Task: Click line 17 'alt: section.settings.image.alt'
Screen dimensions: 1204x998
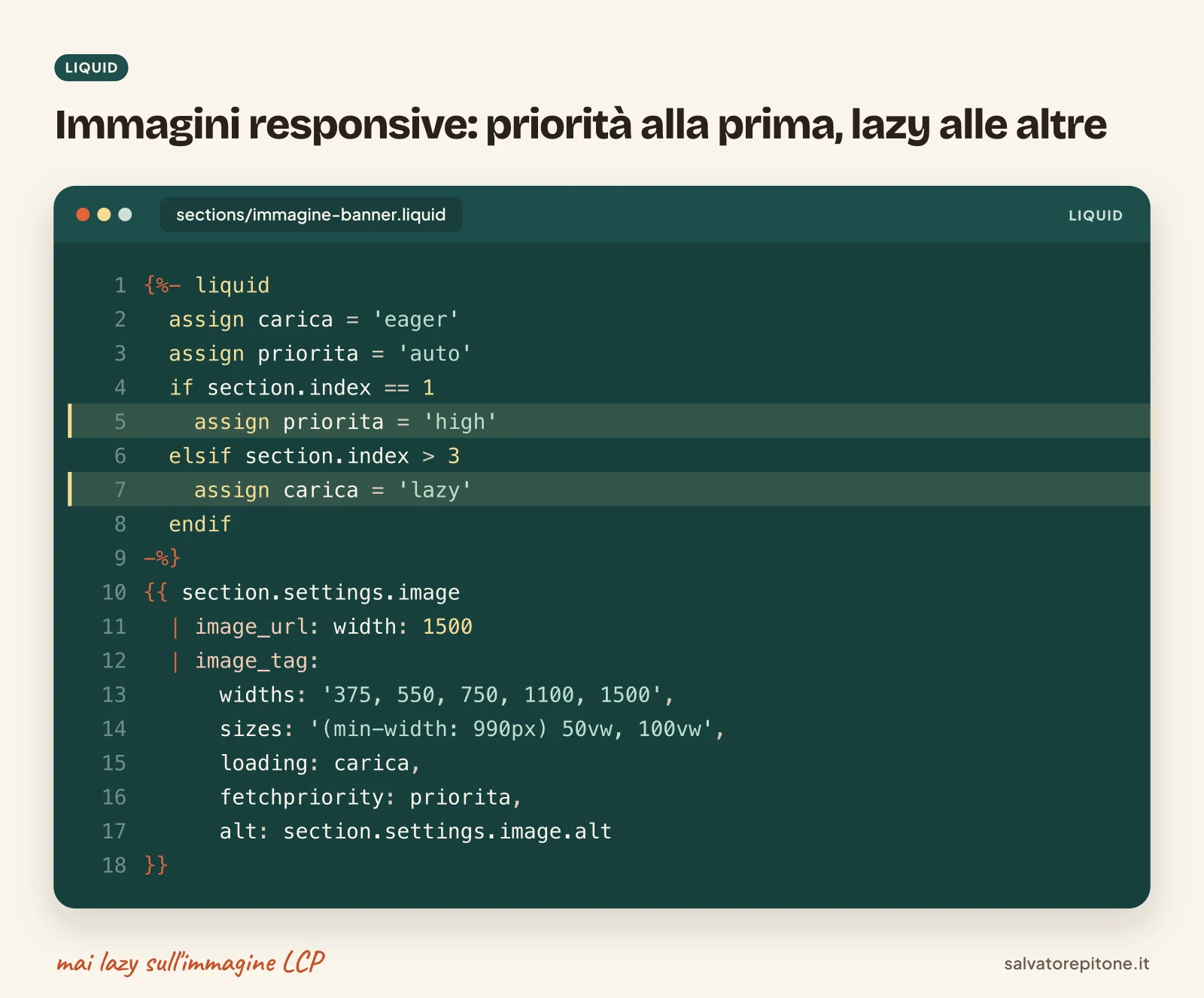Action: [x=415, y=831]
